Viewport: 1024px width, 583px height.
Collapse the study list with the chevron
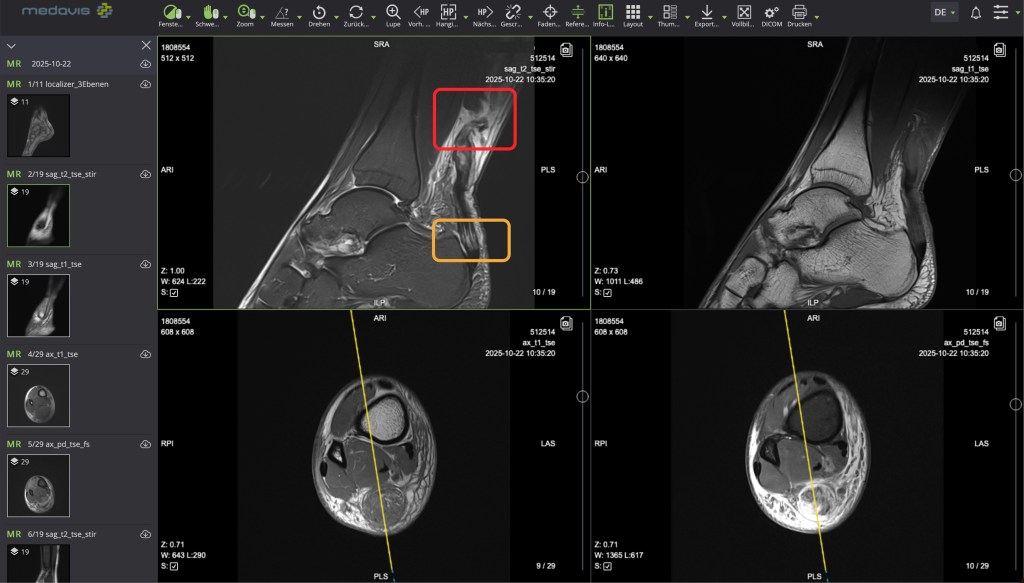13,46
